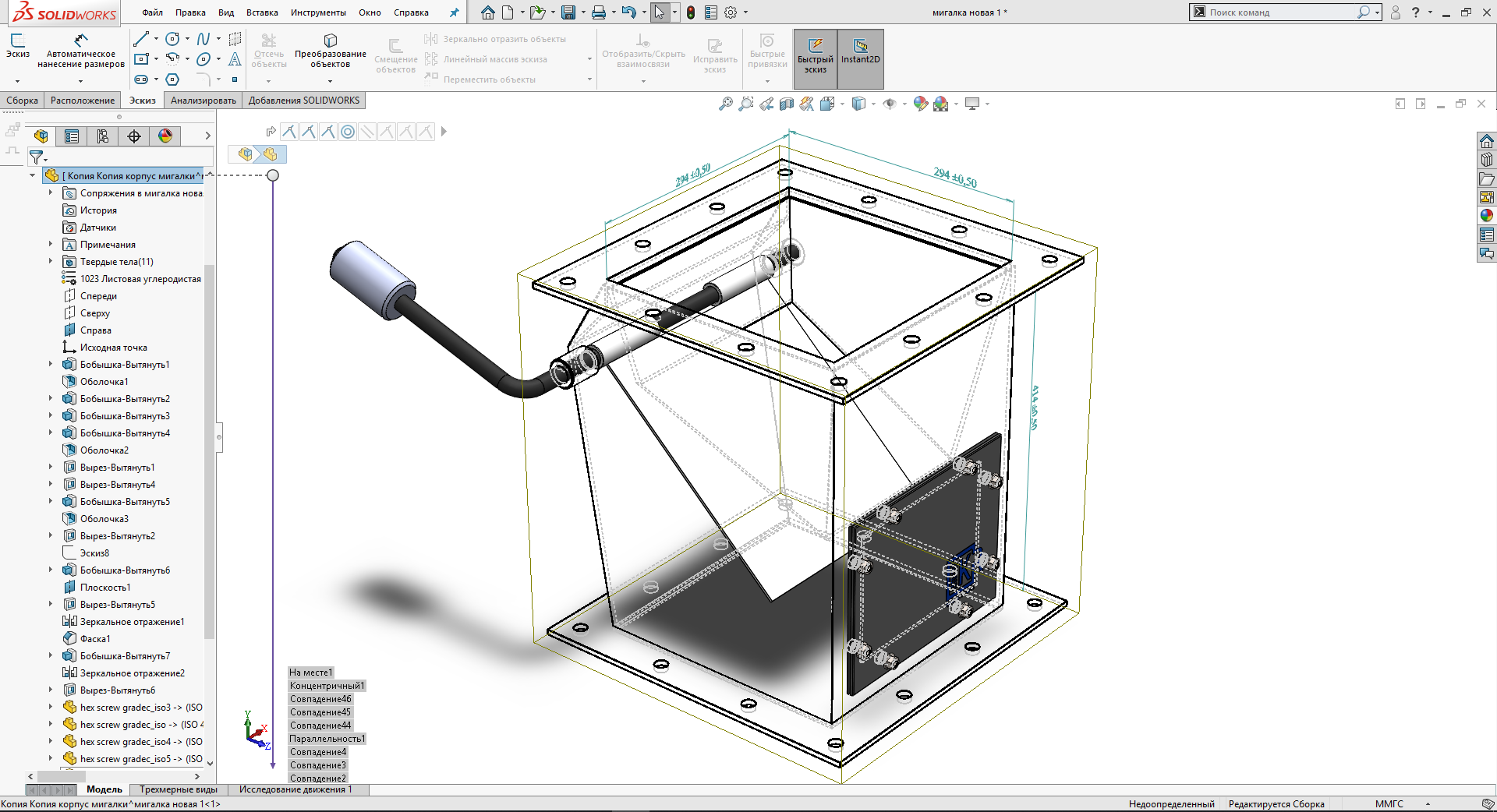Click the Polygon sketch tool
Screen dimensions: 1497x812
173,79
